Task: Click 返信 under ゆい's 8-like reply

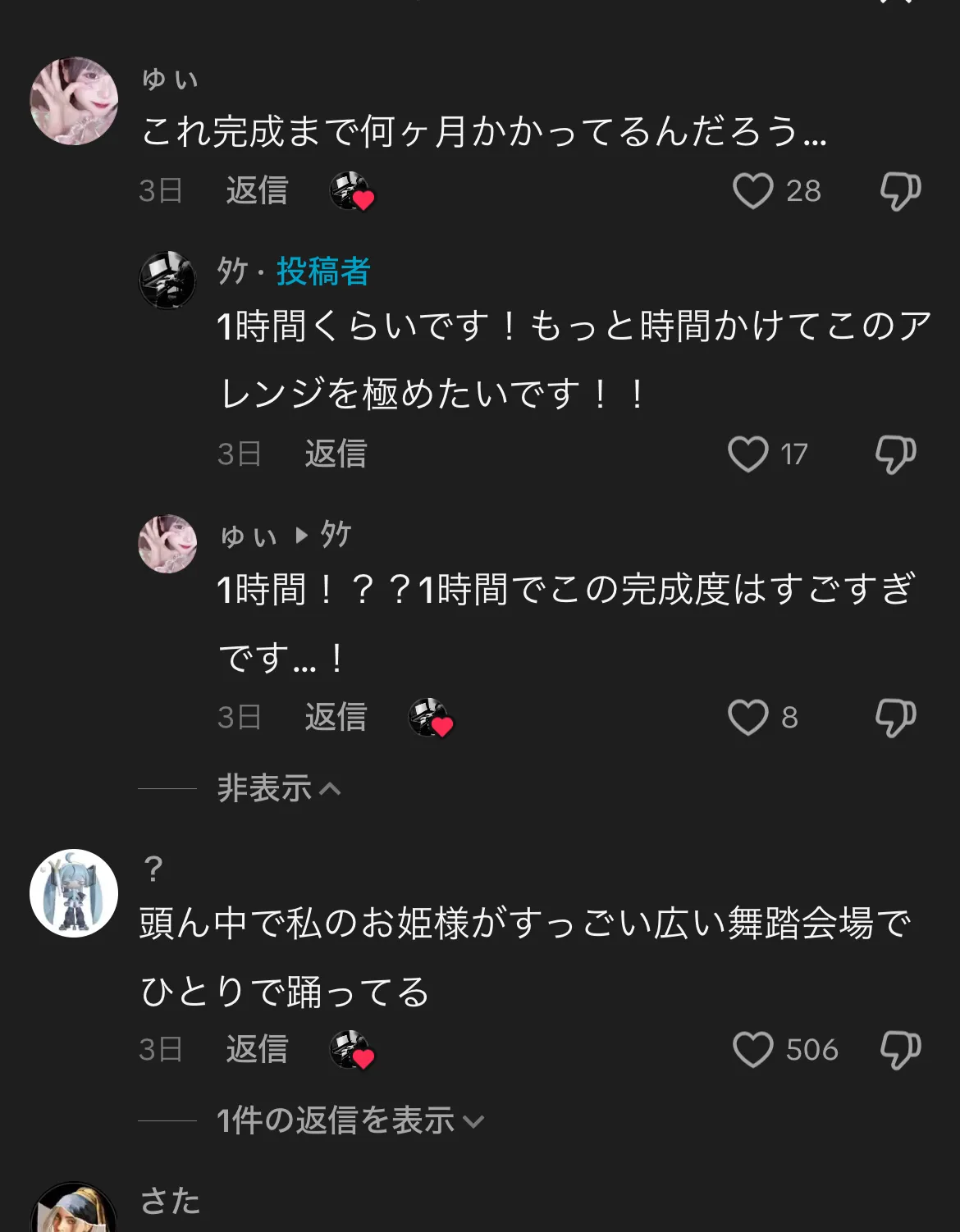Action: coord(336,718)
